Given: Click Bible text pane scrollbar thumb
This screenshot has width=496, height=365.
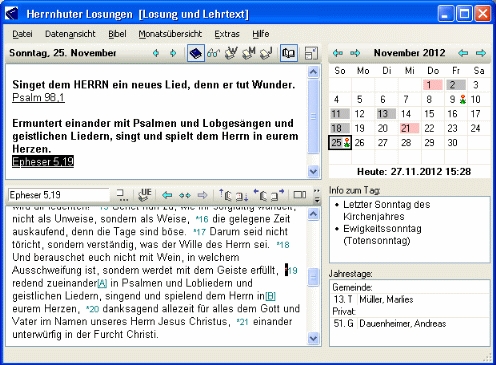Looking at the screenshot, I should [313, 277].
